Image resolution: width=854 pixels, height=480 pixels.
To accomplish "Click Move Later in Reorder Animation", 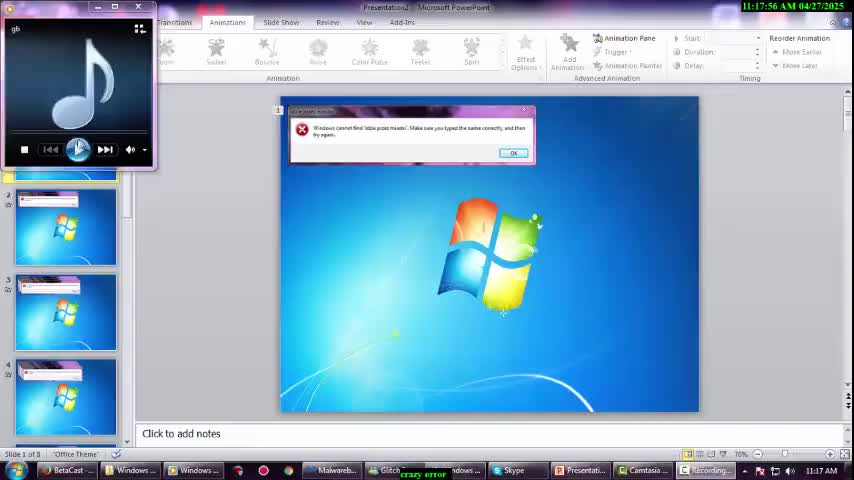I will pos(795,65).
